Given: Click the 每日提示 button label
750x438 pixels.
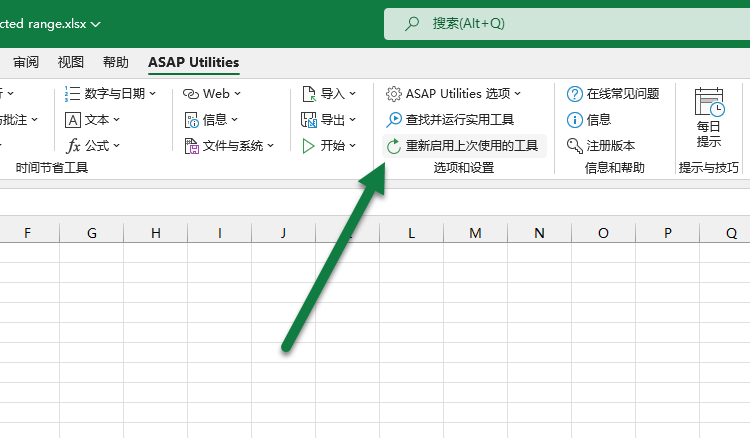Looking at the screenshot, I should pos(709,134).
